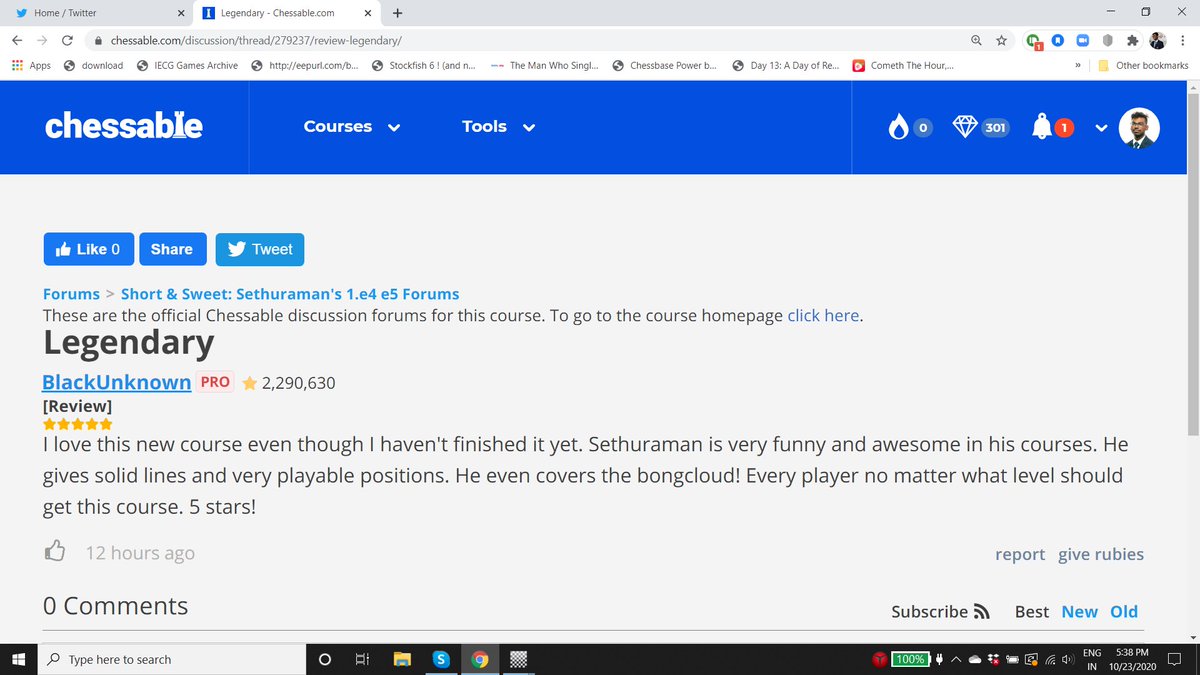The image size is (1200, 675).
Task: Open the Cometh The Hour bookmark
Action: (x=903, y=65)
